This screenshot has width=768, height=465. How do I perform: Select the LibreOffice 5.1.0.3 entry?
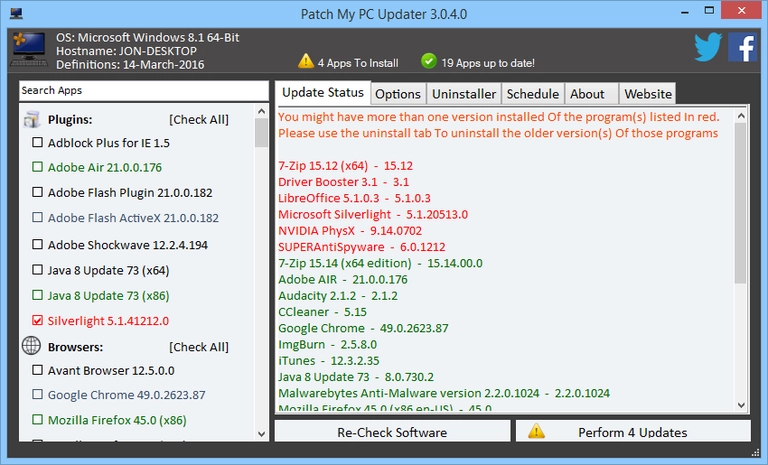tap(354, 198)
